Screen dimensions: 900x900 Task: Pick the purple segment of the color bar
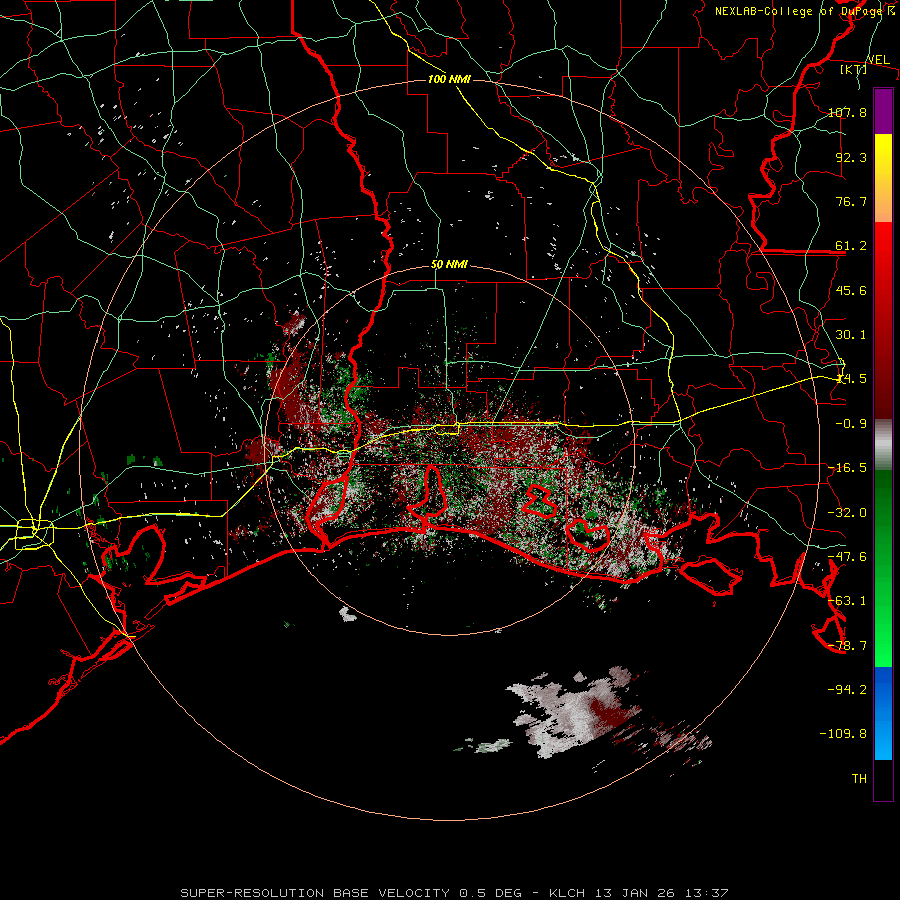pos(883,111)
